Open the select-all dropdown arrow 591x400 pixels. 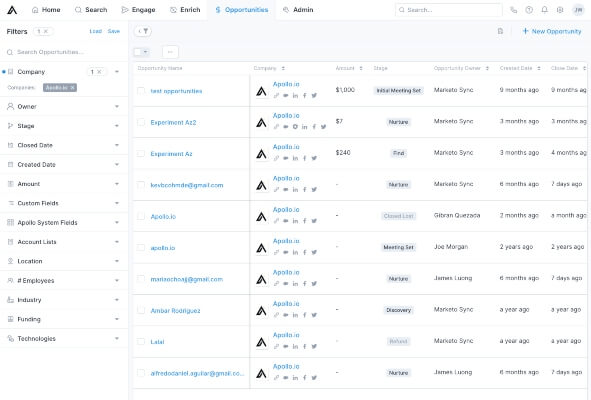pos(145,52)
